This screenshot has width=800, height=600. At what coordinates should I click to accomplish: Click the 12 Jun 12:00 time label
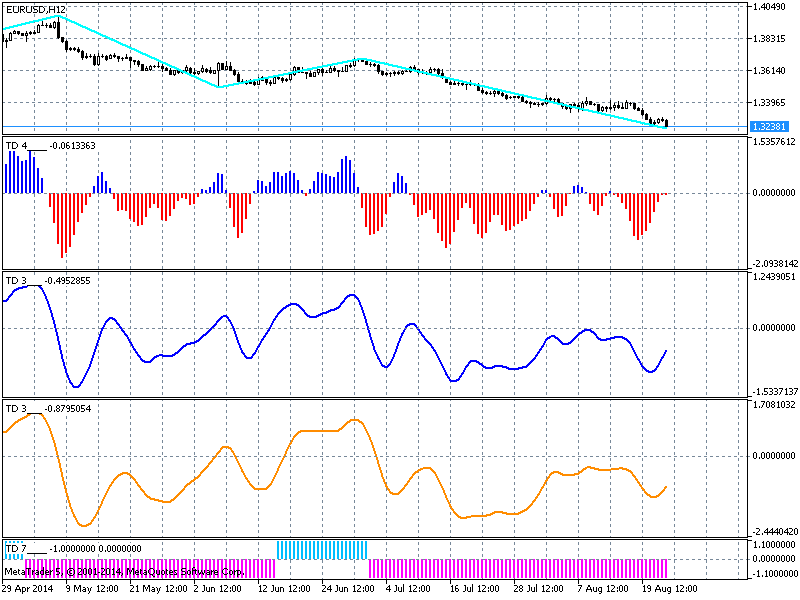point(284,589)
